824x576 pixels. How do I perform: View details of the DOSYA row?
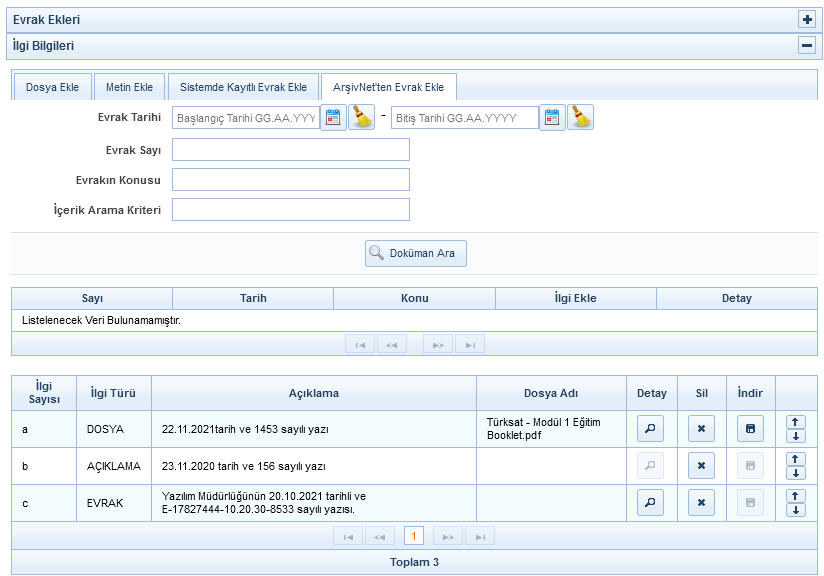pyautogui.click(x=651, y=429)
